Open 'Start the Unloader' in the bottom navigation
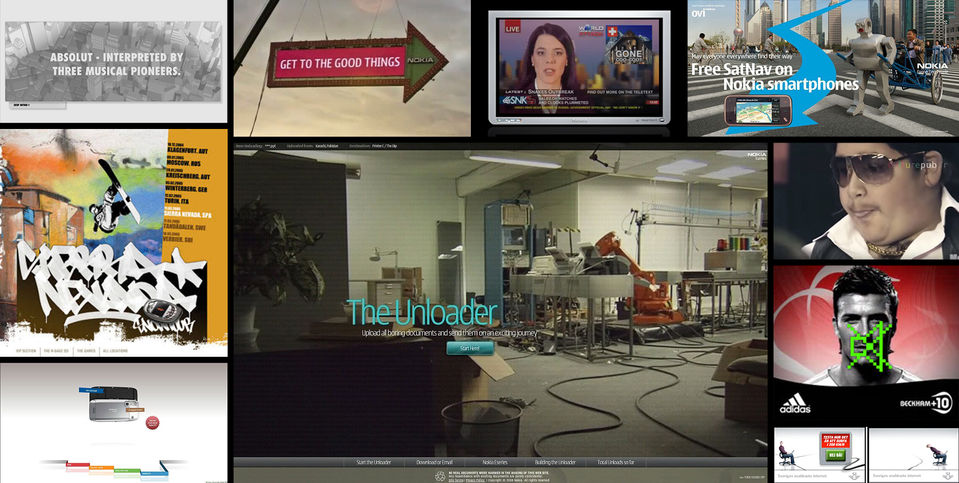959x483 pixels. (374, 462)
